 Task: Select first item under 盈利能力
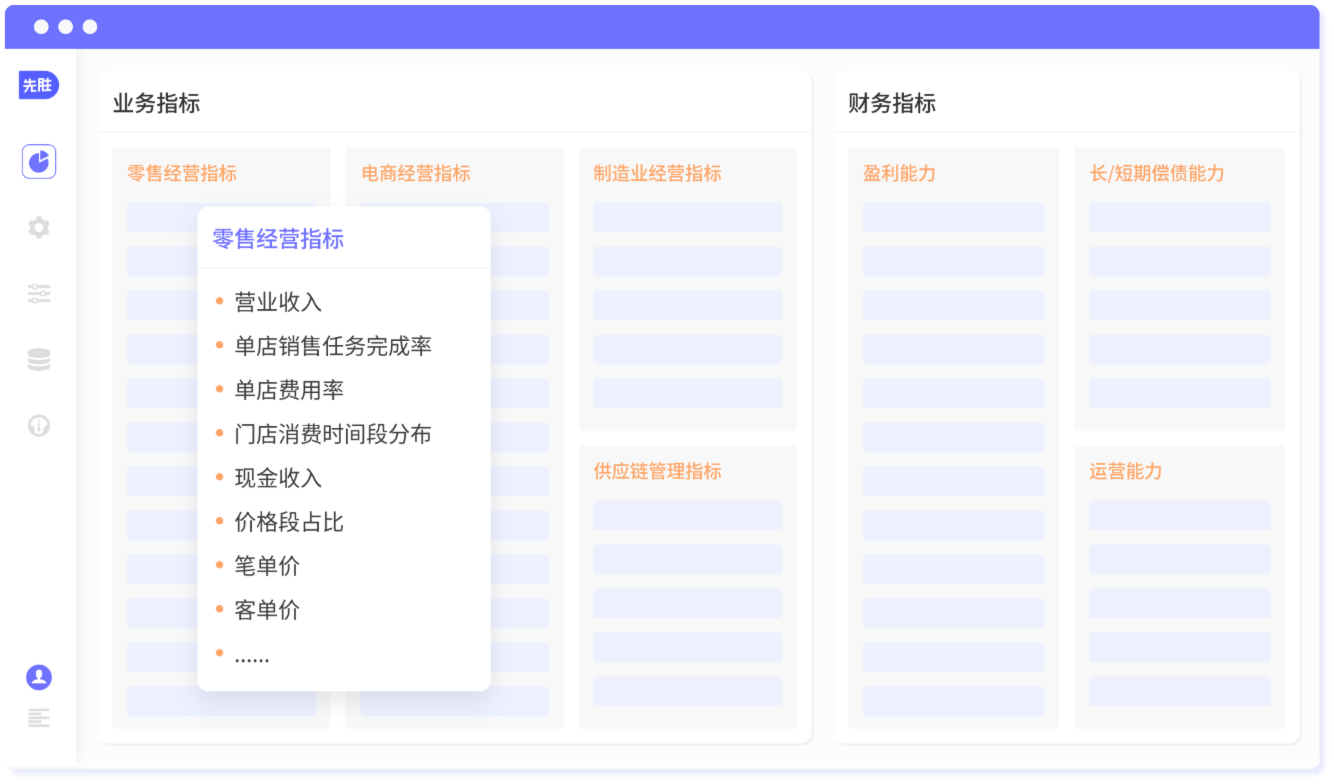953,218
